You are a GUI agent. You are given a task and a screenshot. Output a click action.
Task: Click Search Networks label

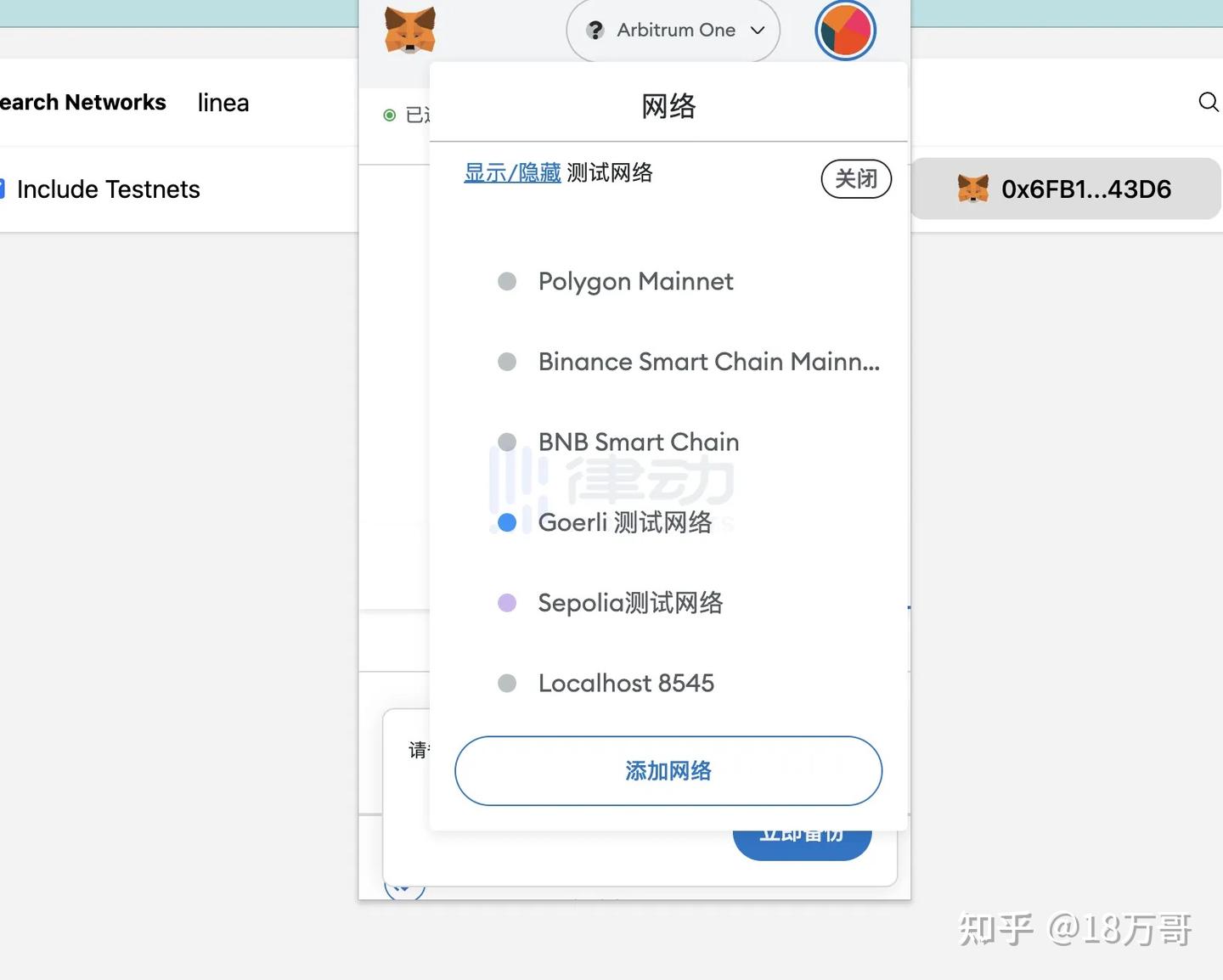click(82, 102)
